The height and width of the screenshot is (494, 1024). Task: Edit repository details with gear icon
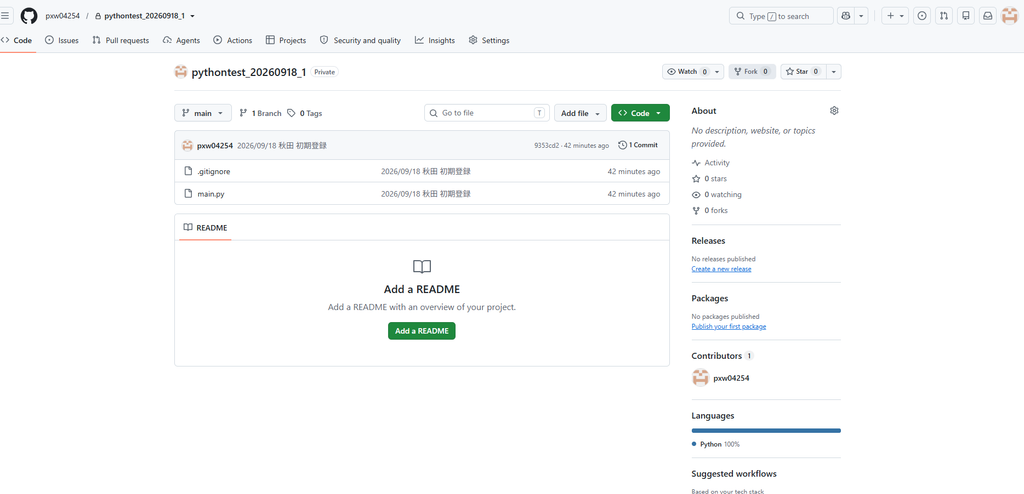(834, 111)
